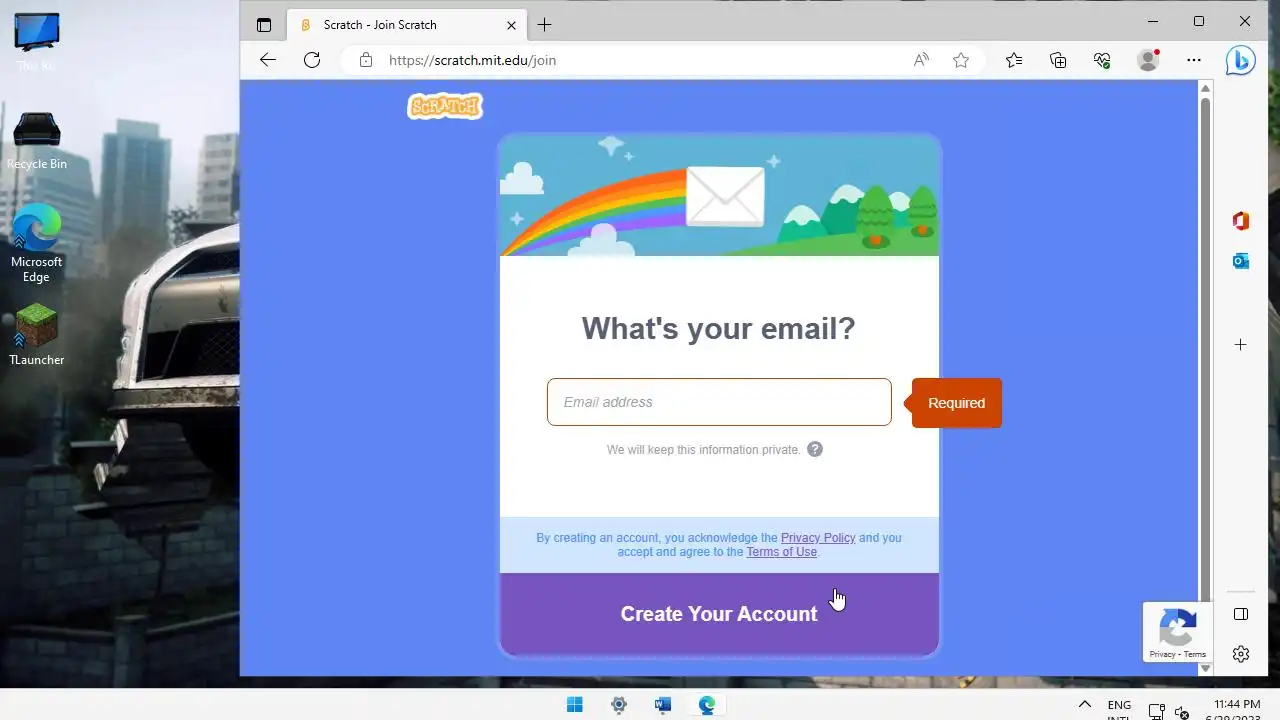The height and width of the screenshot is (720, 1280).
Task: Show hidden tray icons chevron
Action: coord(1085,705)
